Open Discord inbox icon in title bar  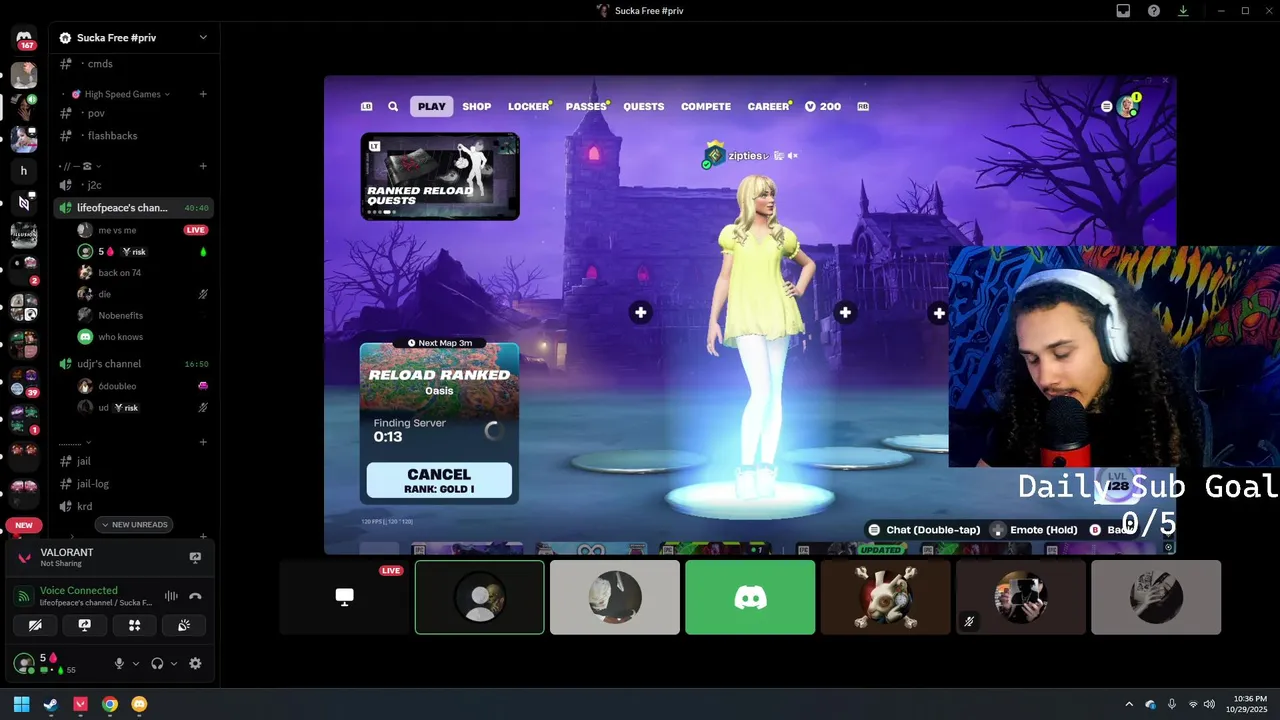[1123, 11]
